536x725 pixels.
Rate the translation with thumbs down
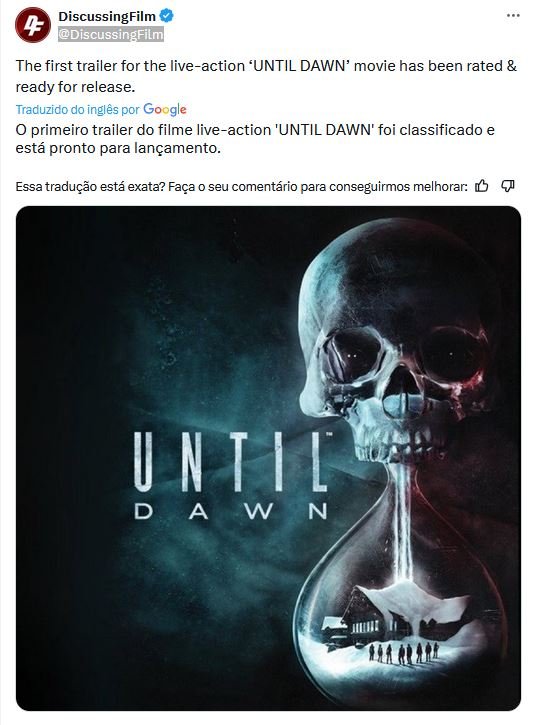point(507,186)
